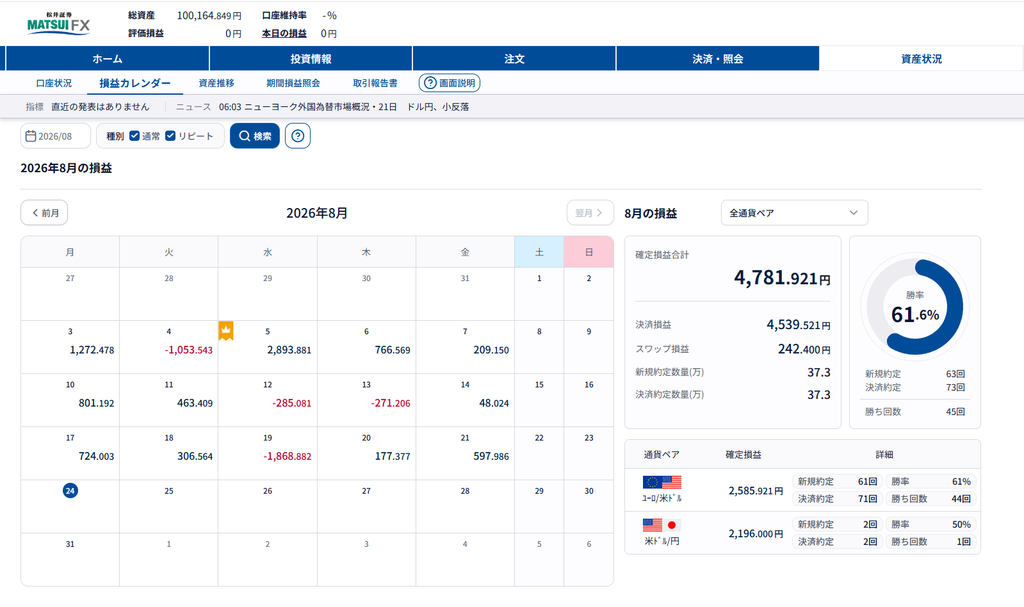Click the ユーロ/米ドル profit 2,585.921円
The height and width of the screenshot is (607, 1024).
pyautogui.click(x=756, y=490)
